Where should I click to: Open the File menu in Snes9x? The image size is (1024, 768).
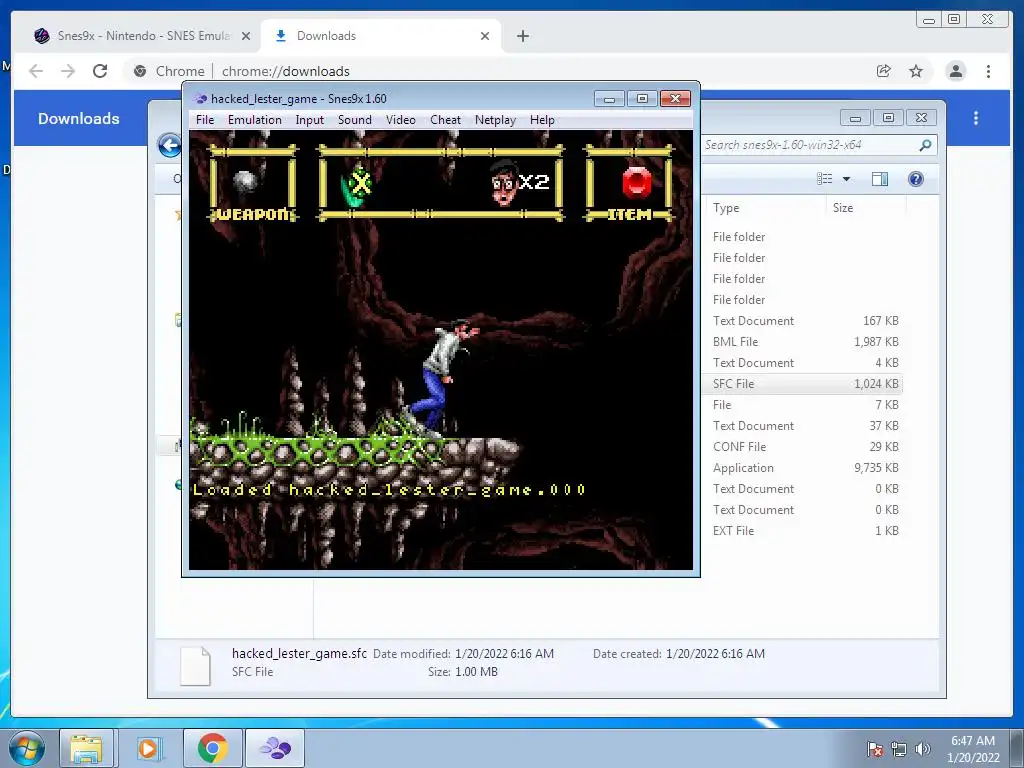(204, 120)
